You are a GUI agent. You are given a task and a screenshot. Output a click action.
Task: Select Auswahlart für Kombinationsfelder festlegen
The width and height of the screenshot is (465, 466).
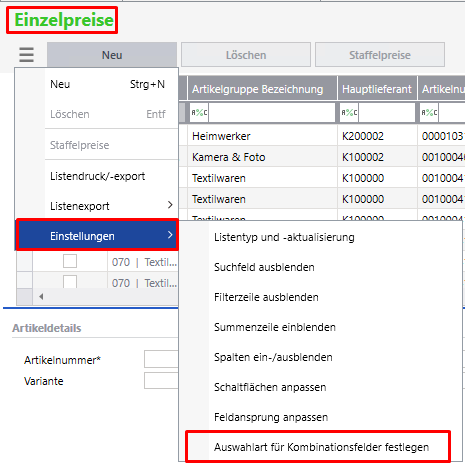point(318,447)
